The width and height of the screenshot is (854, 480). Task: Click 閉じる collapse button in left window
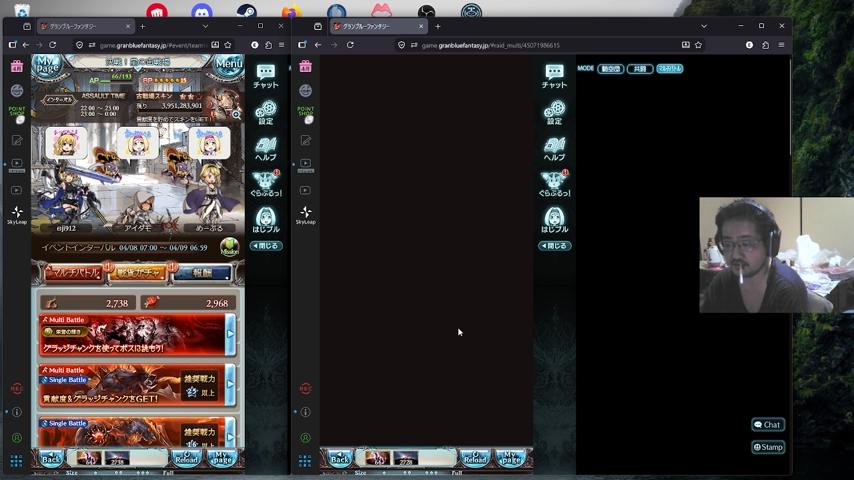click(x=266, y=246)
